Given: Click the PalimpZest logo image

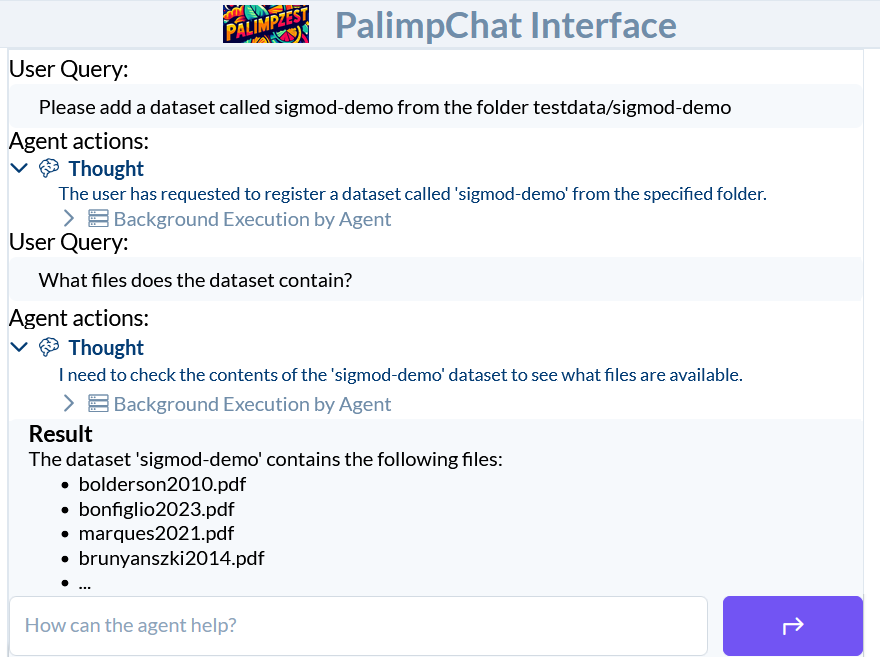Looking at the screenshot, I should 265,24.
